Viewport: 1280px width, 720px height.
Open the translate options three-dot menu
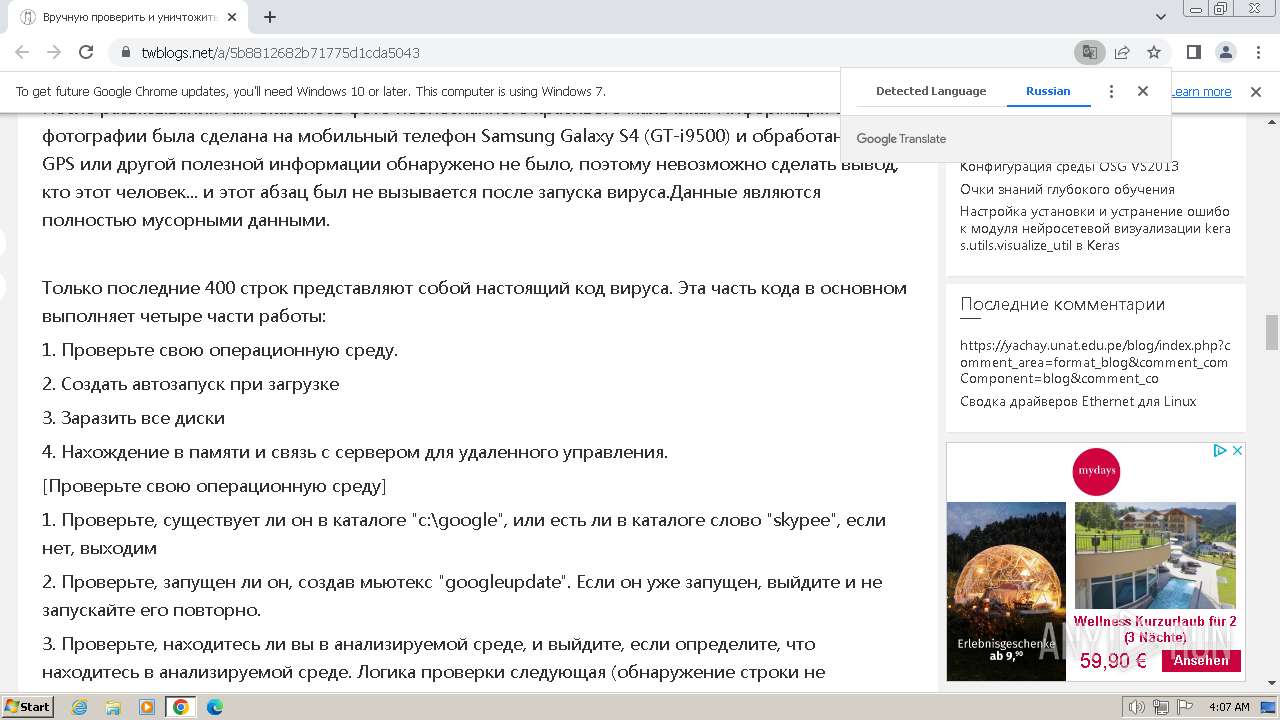point(1111,91)
